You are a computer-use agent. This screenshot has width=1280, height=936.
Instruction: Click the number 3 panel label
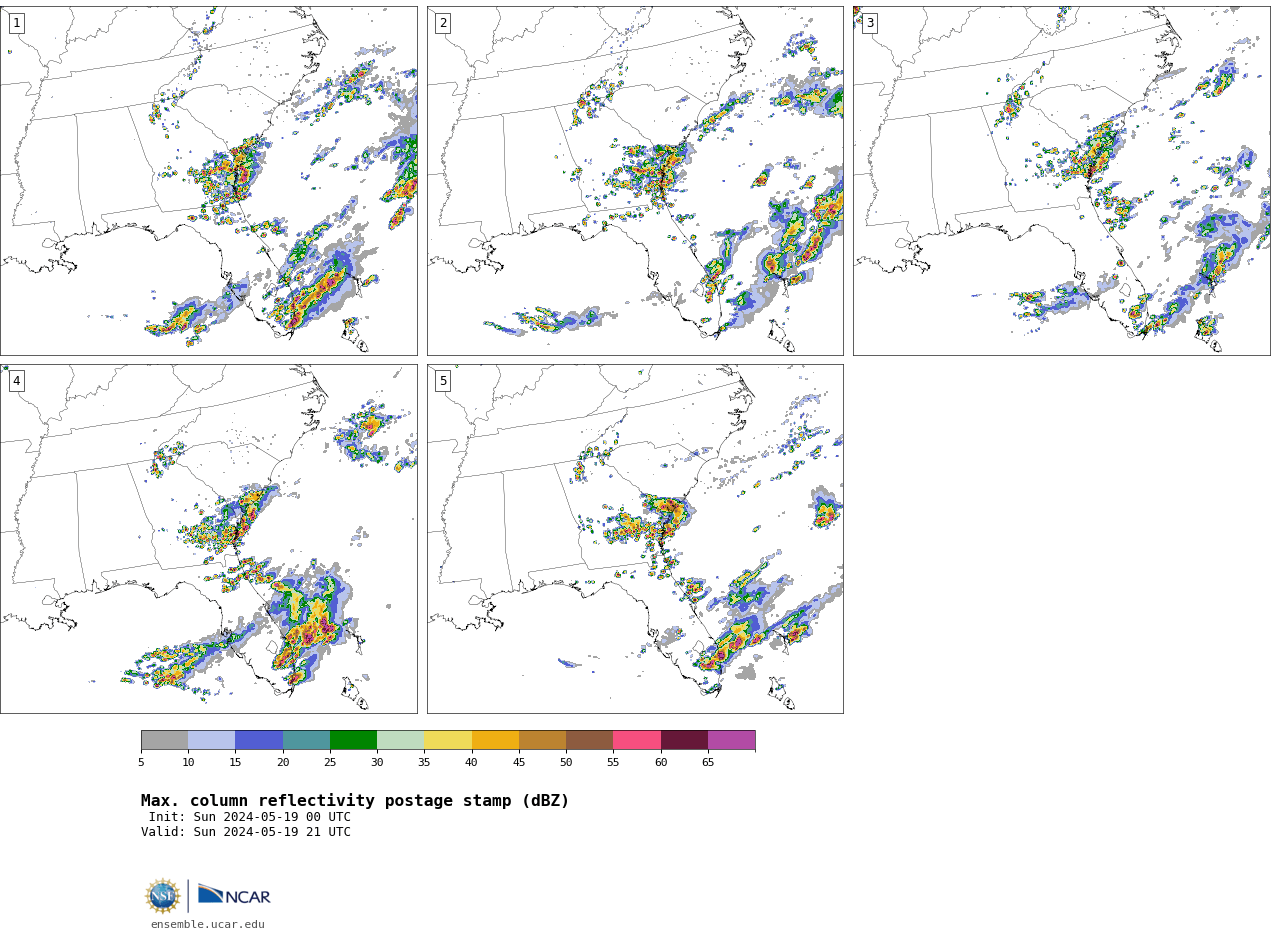869,23
